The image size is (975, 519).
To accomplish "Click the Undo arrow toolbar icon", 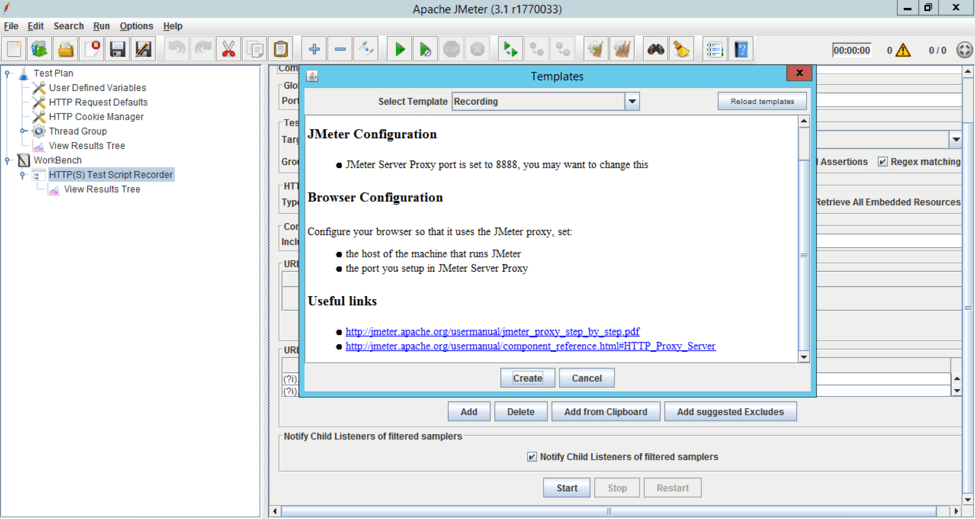I will pos(177,49).
